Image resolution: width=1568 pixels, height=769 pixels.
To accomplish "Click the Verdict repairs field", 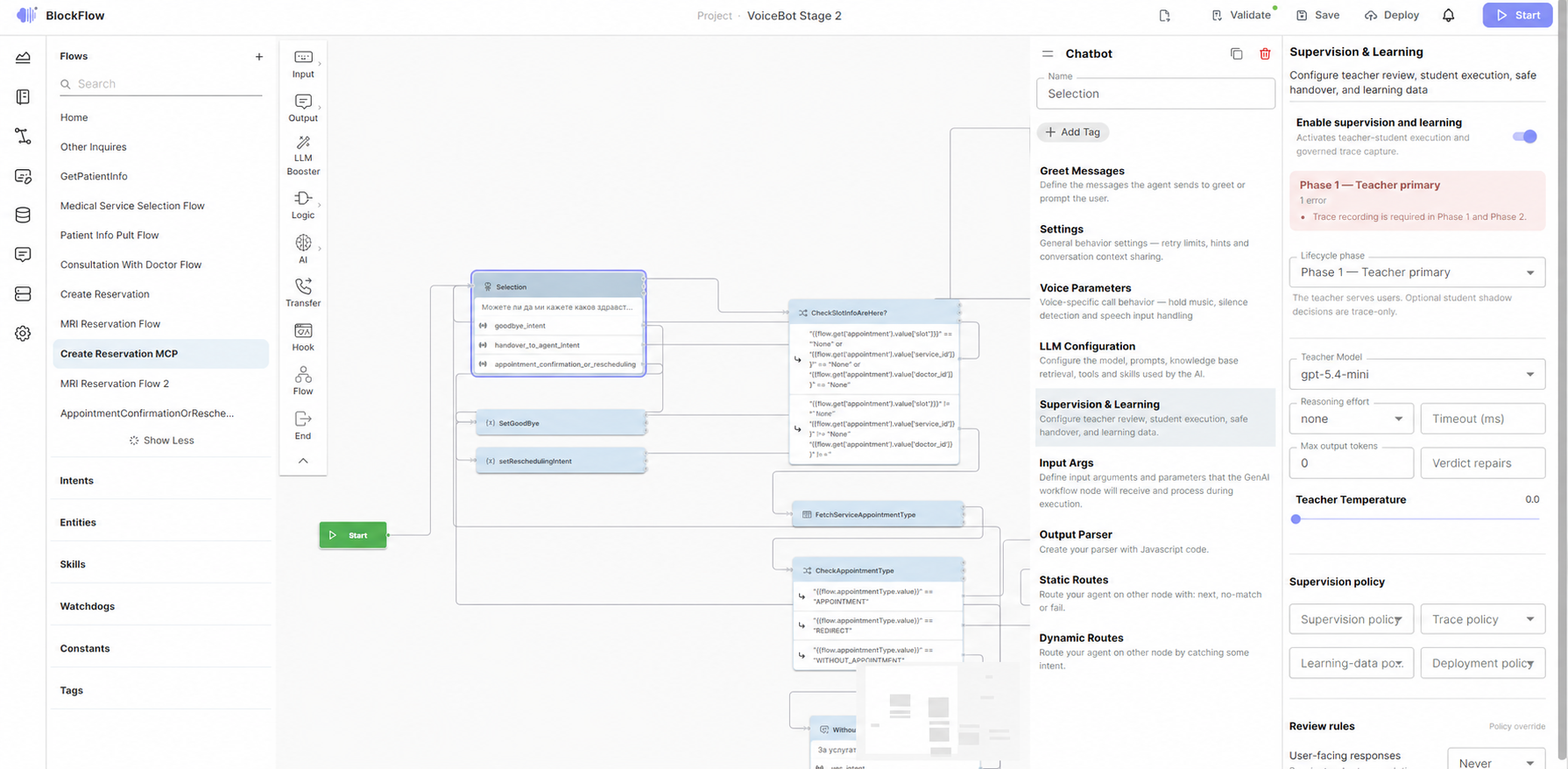I will click(1482, 463).
